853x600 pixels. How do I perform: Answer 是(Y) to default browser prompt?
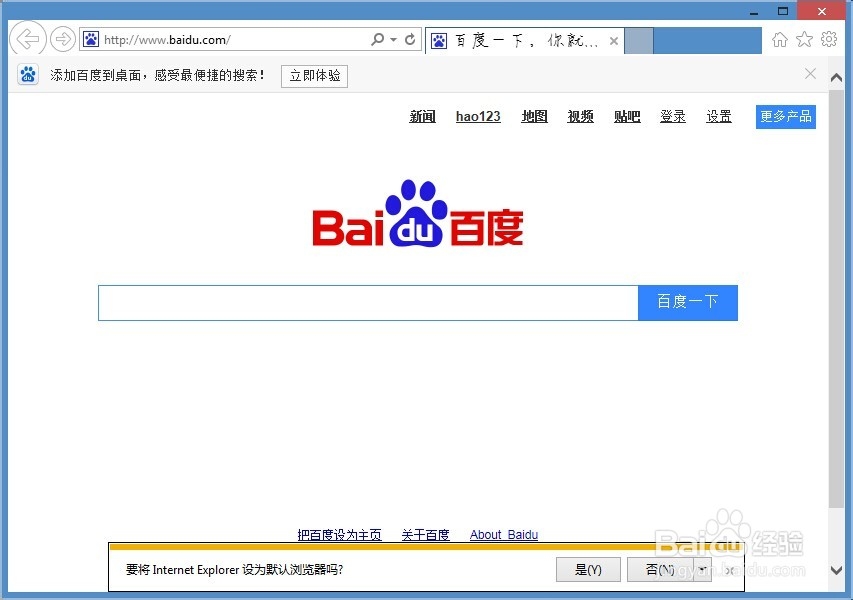(x=588, y=570)
